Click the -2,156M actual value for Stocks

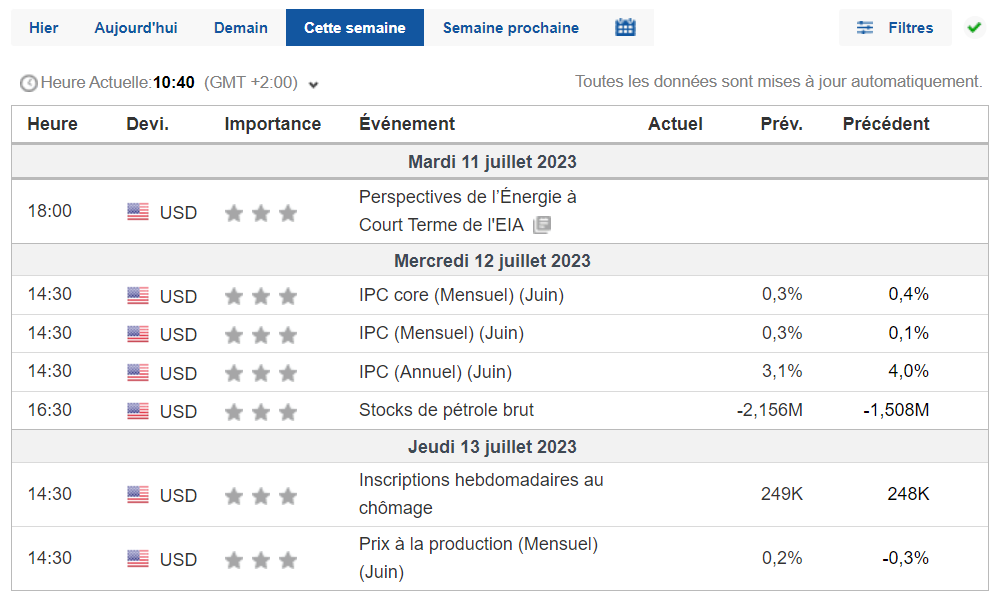coord(768,410)
